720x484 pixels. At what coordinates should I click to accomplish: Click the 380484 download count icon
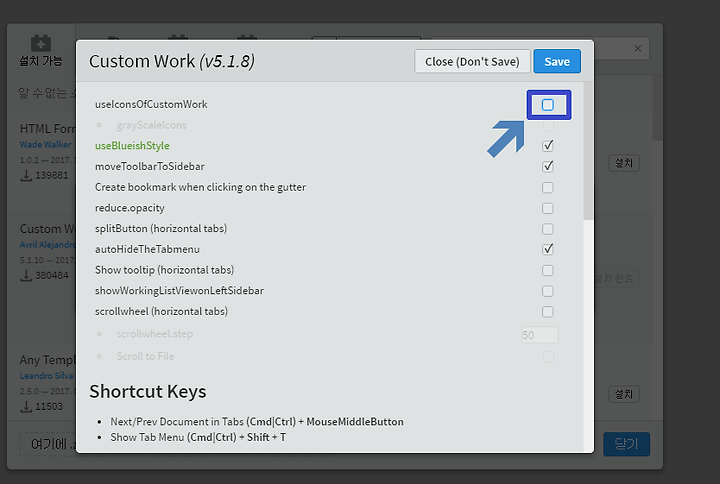point(26,276)
